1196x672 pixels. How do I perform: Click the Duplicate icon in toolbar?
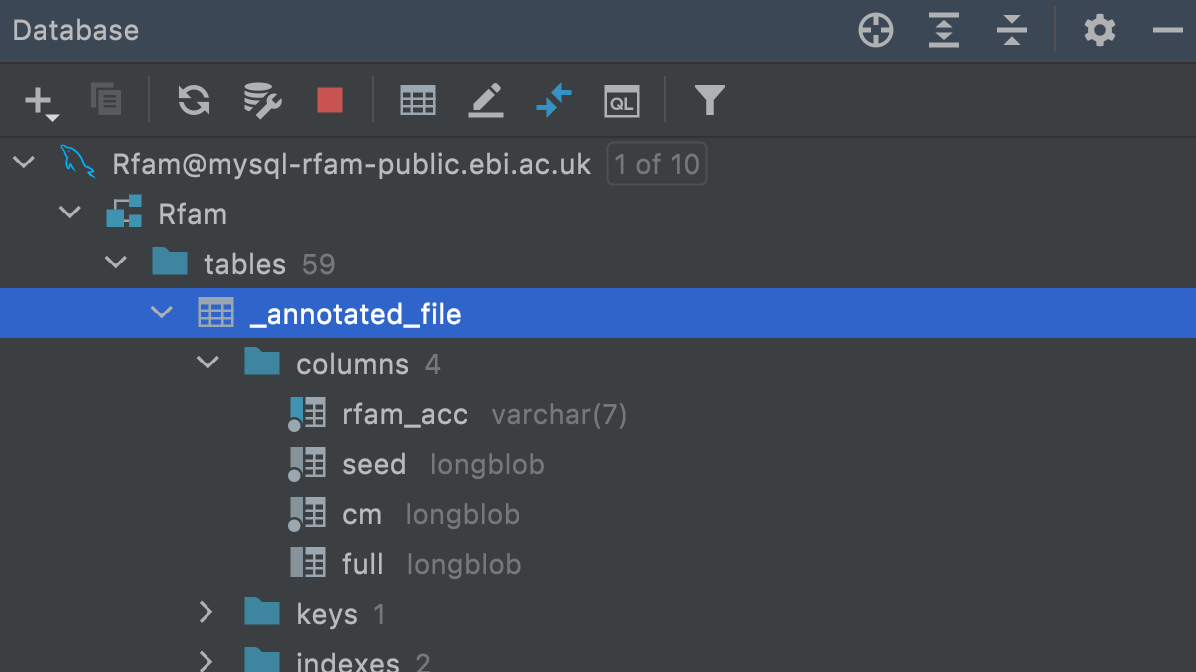pyautogui.click(x=106, y=99)
